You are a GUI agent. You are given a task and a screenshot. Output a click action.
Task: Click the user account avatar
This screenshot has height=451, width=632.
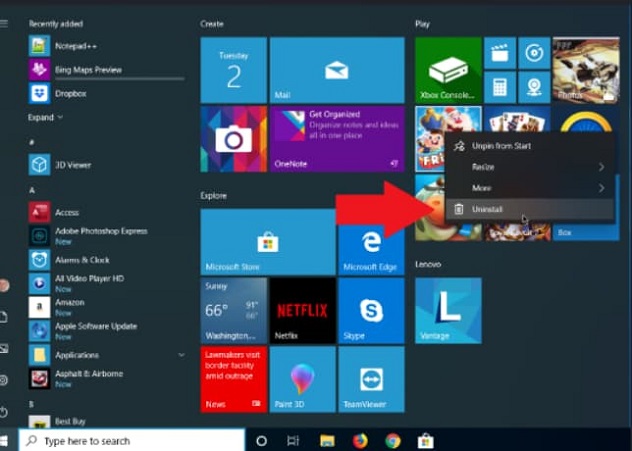[x=4, y=285]
